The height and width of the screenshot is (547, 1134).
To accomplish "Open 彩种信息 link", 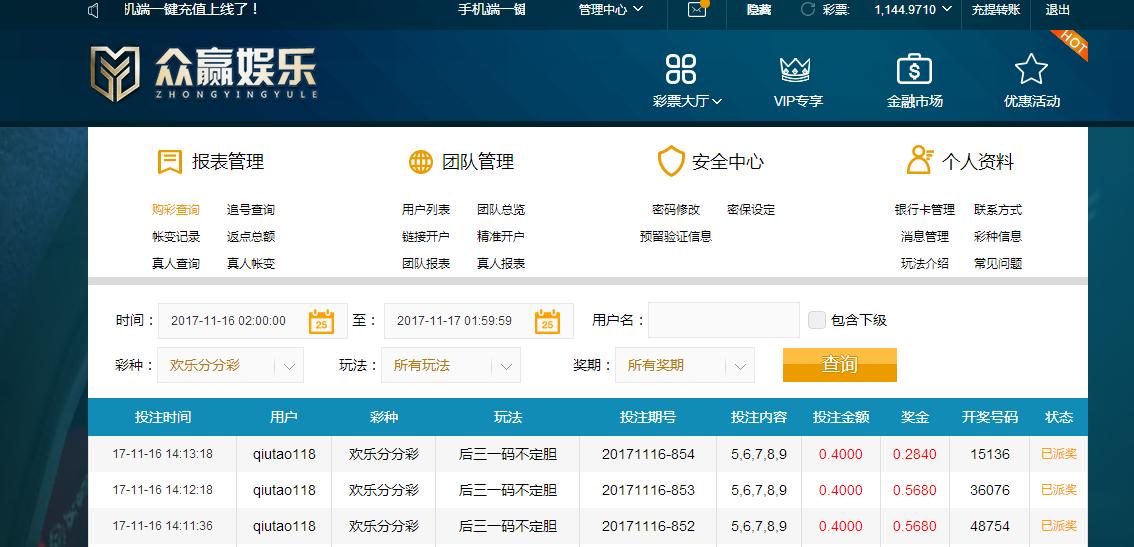I will [998, 237].
